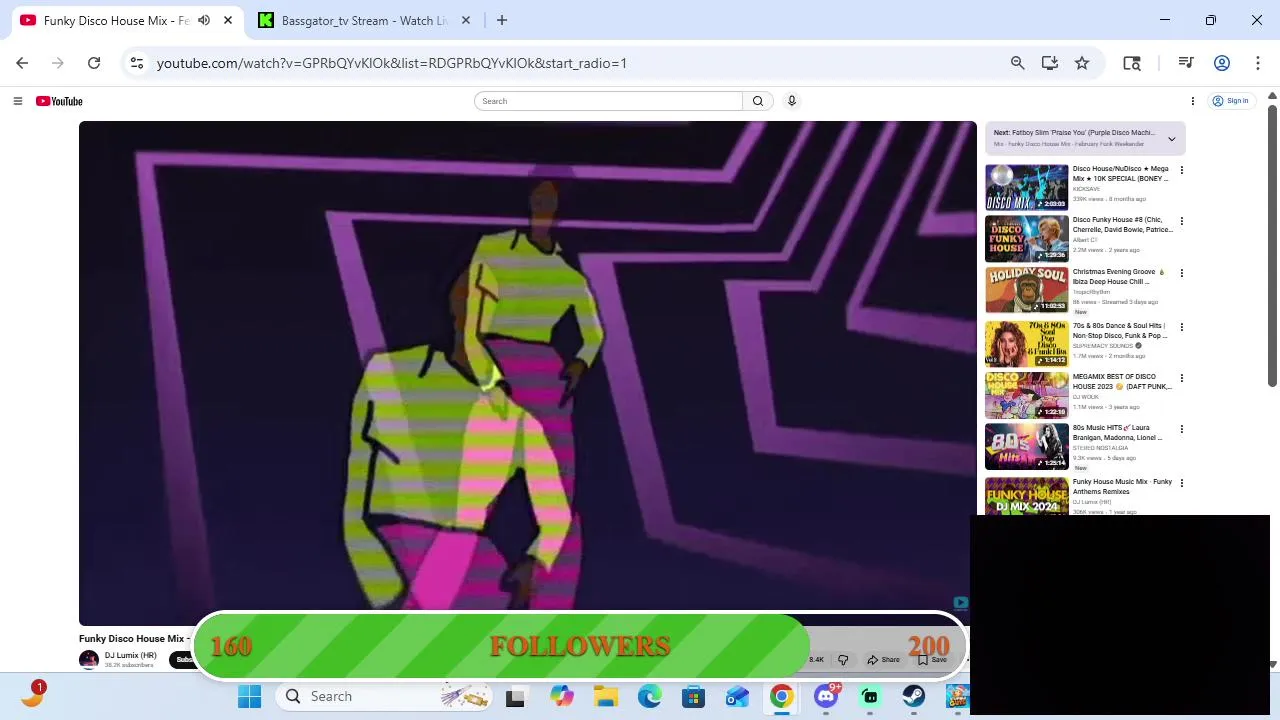
Task: Start voice search with the microphone icon
Action: [791, 101]
